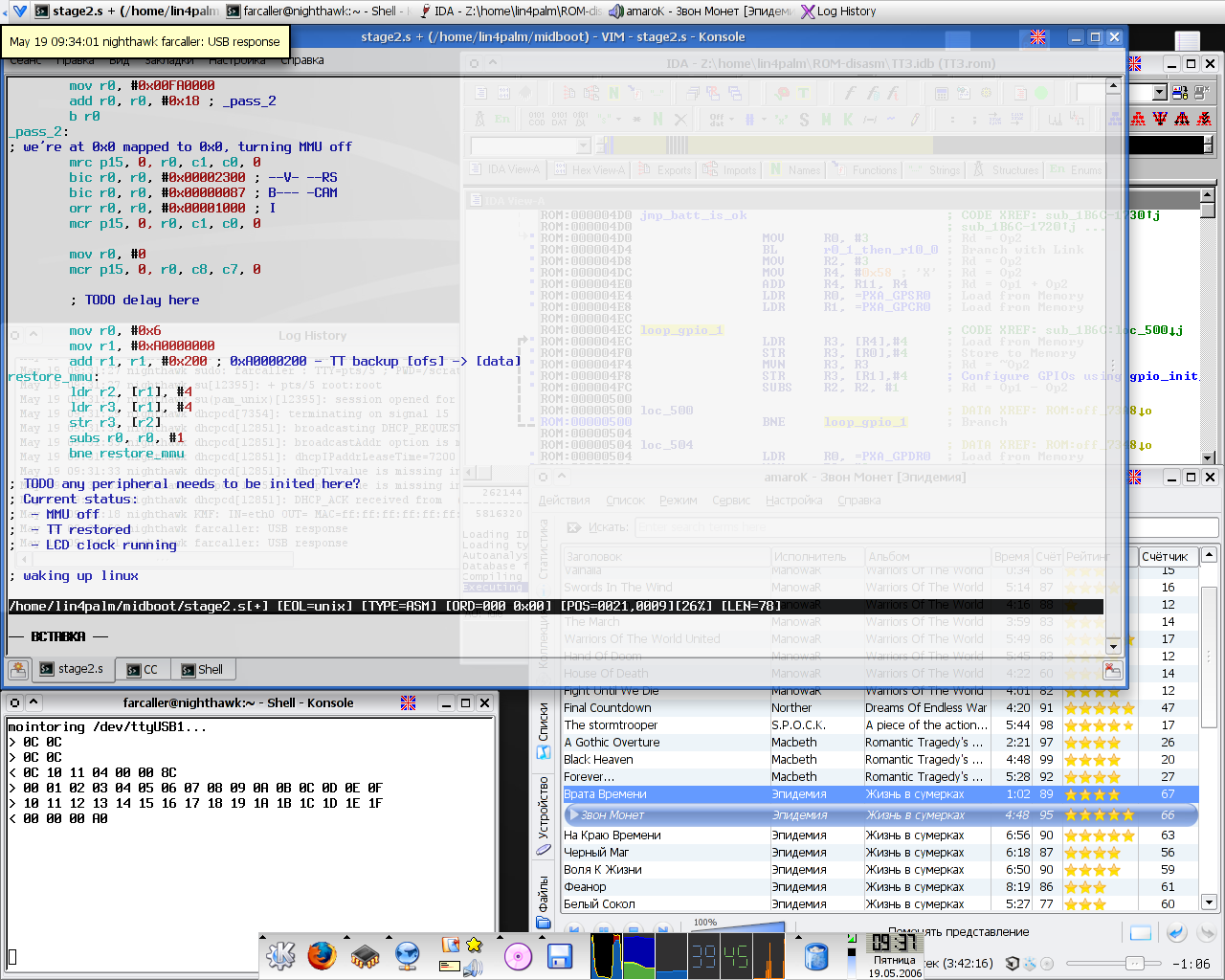Select the track Черный Маг
The image size is (1225, 980).
(596, 853)
